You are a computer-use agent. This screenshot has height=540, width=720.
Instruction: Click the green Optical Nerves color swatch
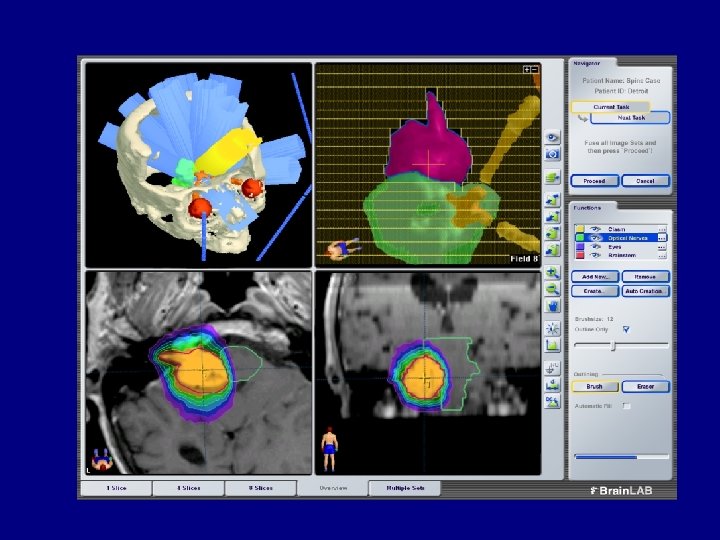(580, 238)
